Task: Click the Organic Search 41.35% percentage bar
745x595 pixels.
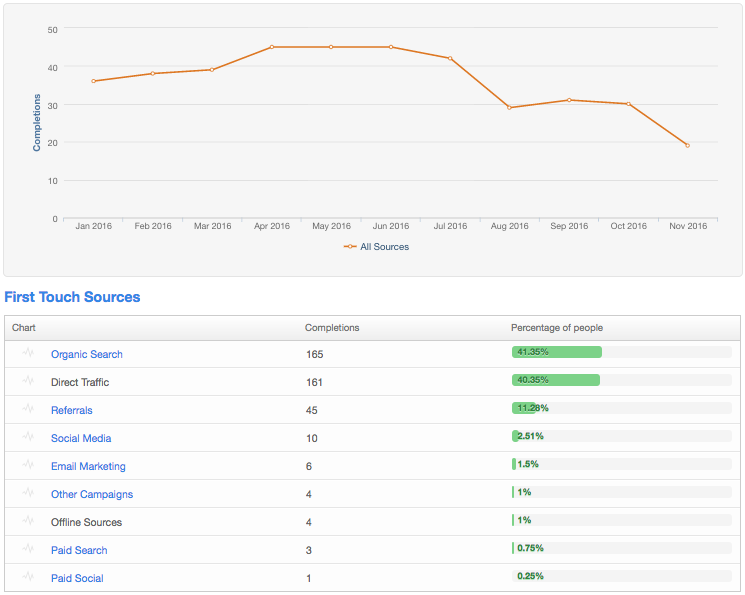Action: [557, 352]
